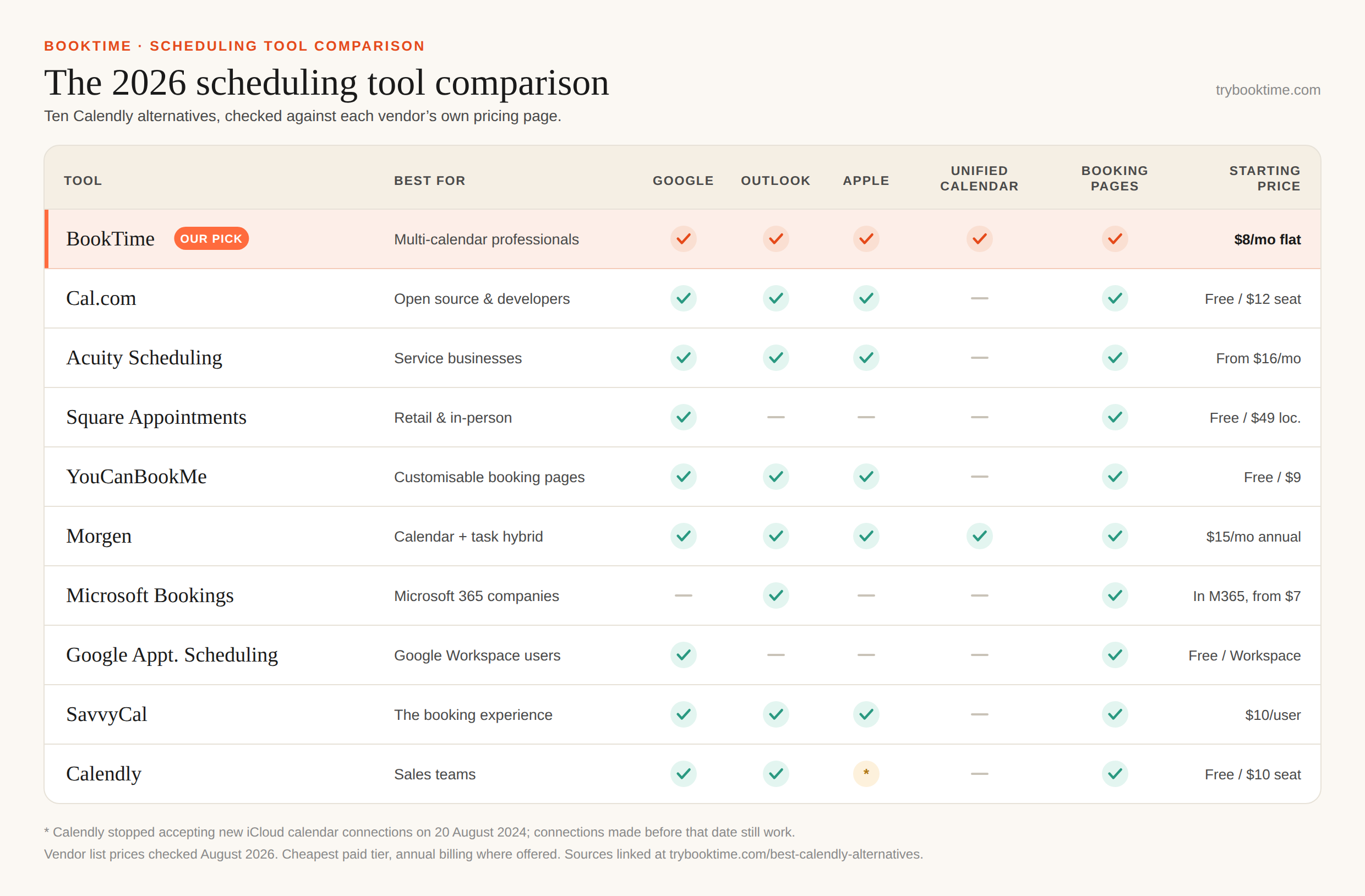Select the Acuity Scheduling tool name
The width and height of the screenshot is (1365, 896).
(x=144, y=357)
